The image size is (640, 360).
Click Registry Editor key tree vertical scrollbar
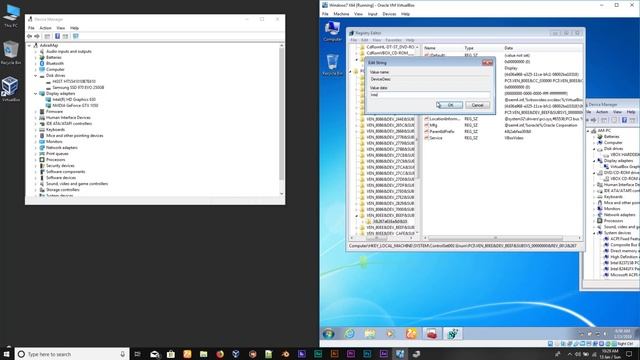tap(417, 140)
